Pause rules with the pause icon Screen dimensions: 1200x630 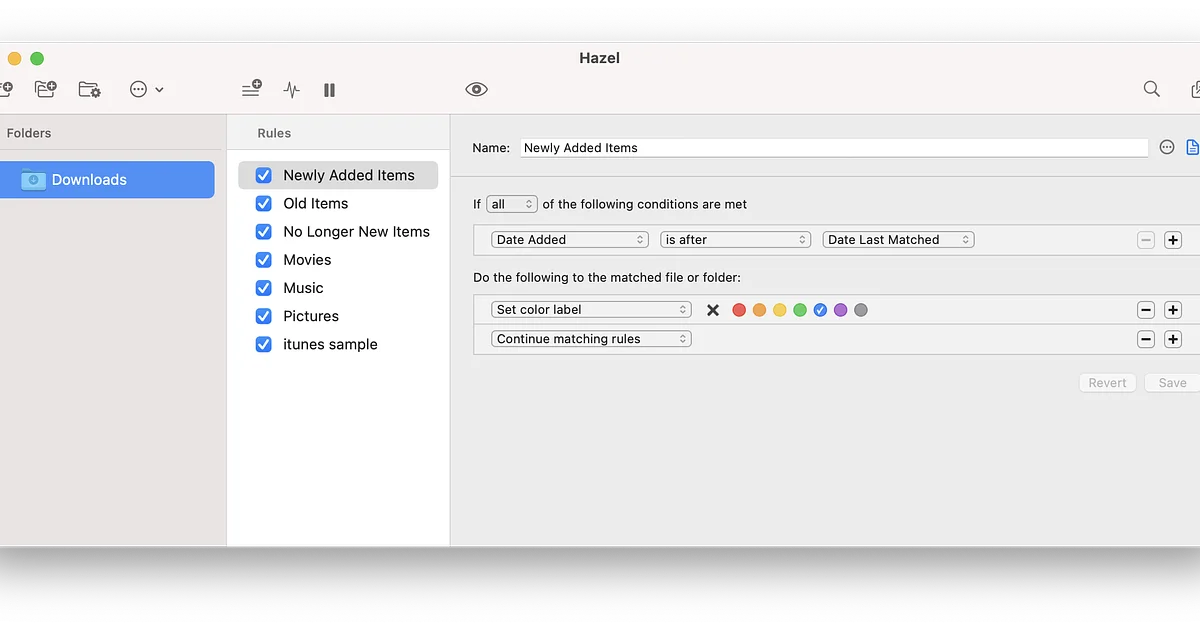pos(329,90)
